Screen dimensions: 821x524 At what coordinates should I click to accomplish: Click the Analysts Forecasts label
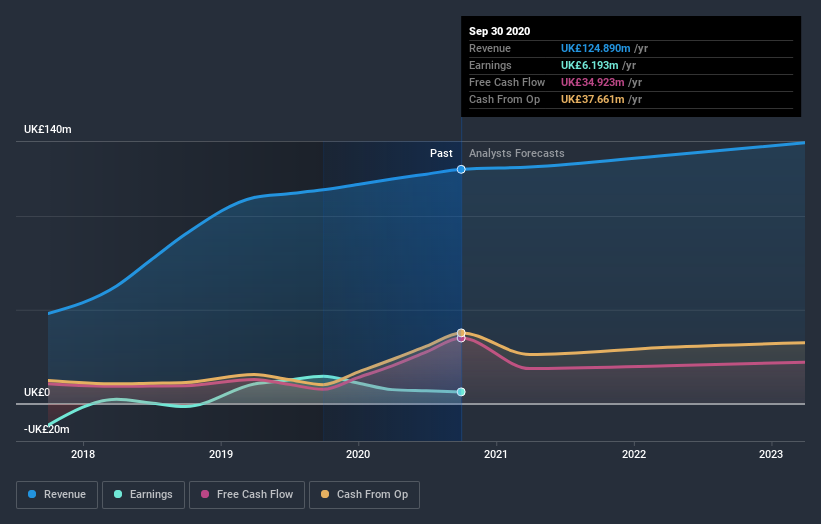click(x=517, y=153)
